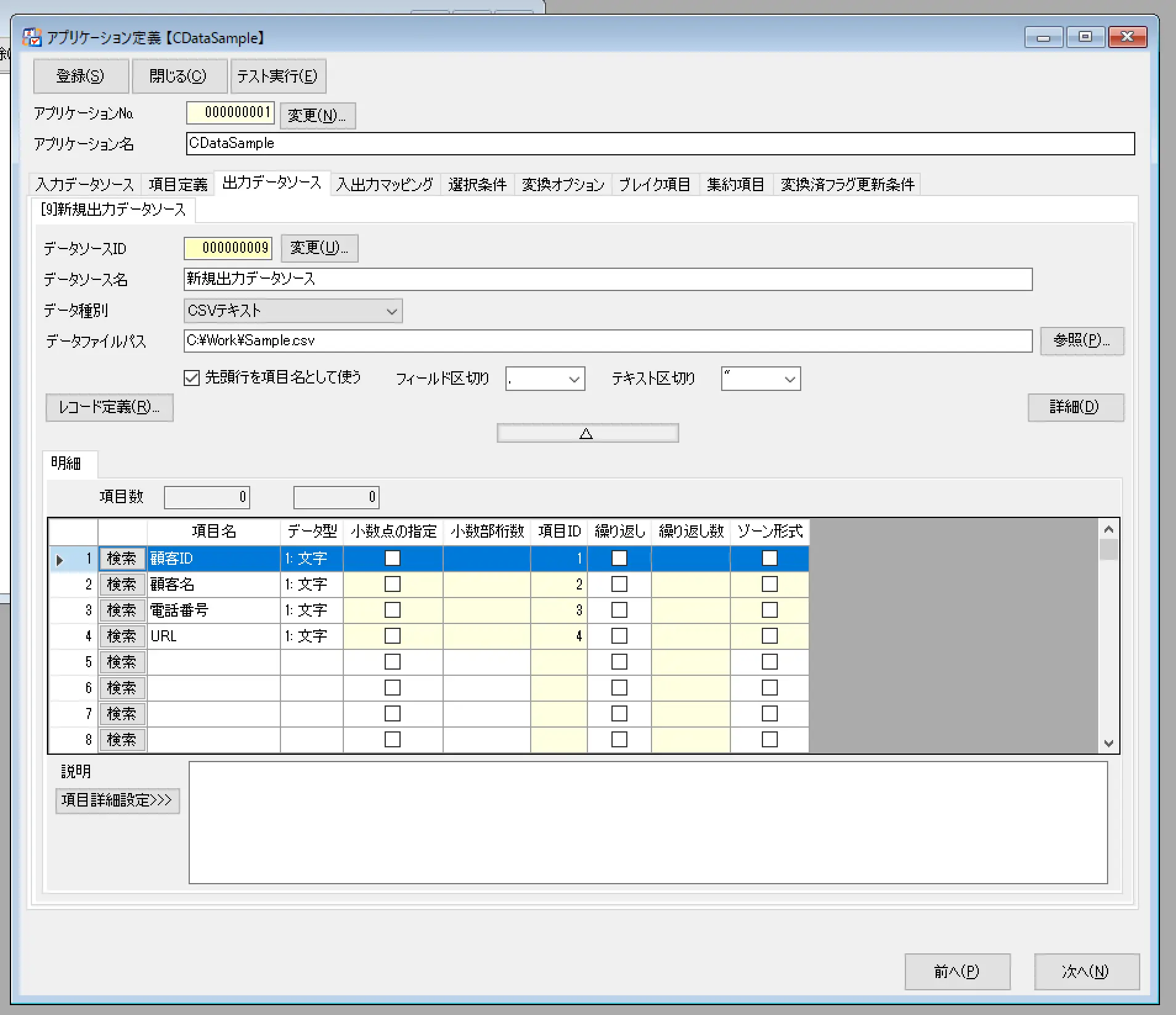The height and width of the screenshot is (1015, 1176).
Task: Switch to 入出力マッピング tab
Action: tap(385, 184)
